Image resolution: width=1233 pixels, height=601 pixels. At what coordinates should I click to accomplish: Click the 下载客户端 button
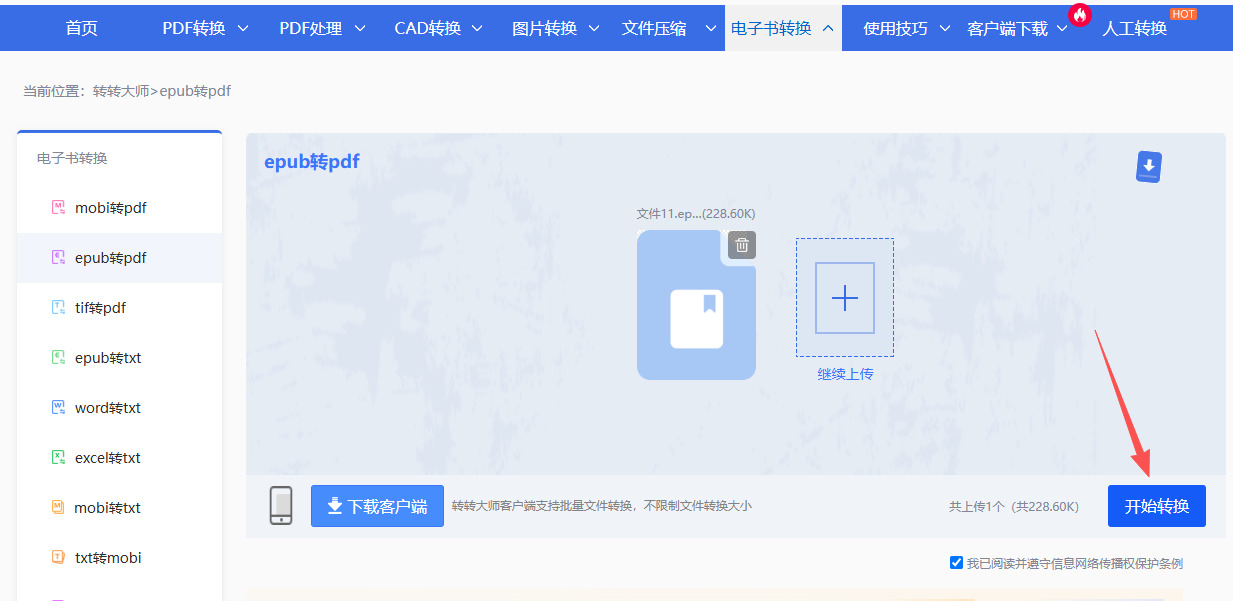377,506
